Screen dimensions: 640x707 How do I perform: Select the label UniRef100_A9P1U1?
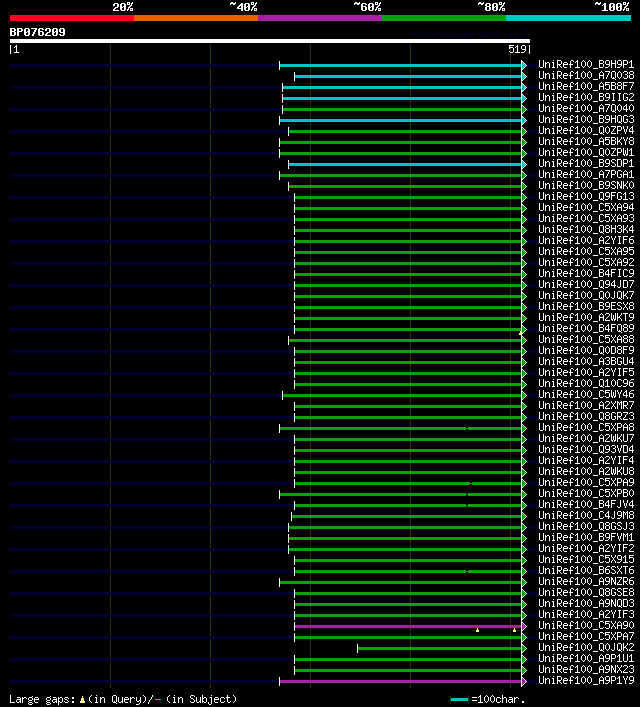pyautogui.click(x=586, y=658)
